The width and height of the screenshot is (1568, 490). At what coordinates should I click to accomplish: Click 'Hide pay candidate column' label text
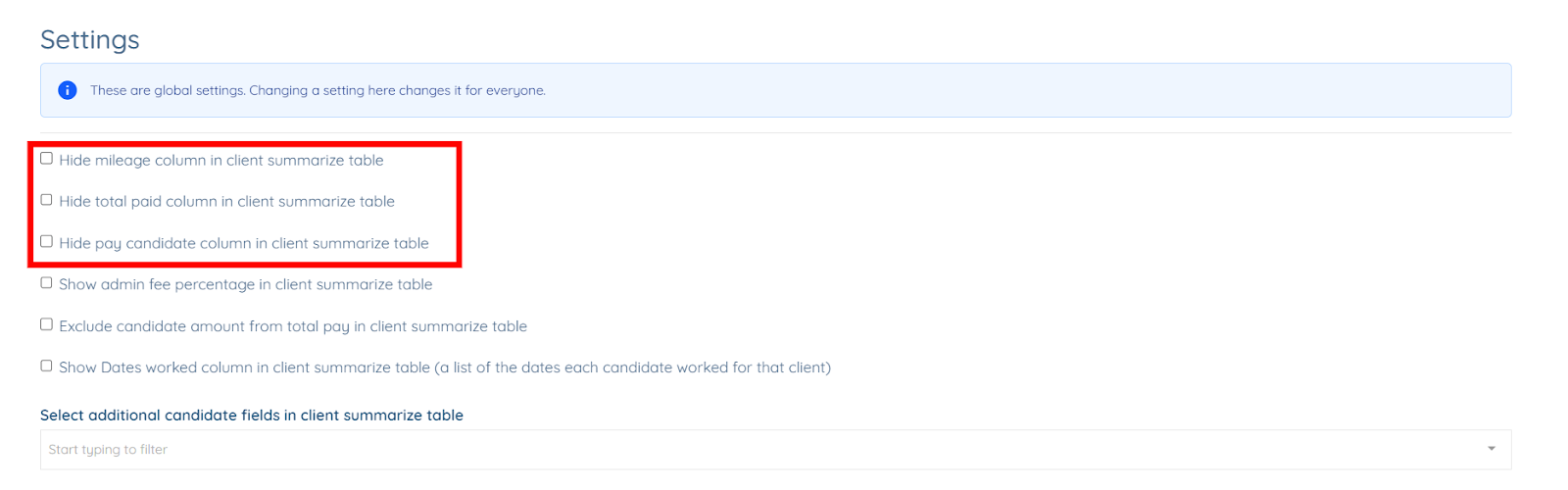click(243, 244)
